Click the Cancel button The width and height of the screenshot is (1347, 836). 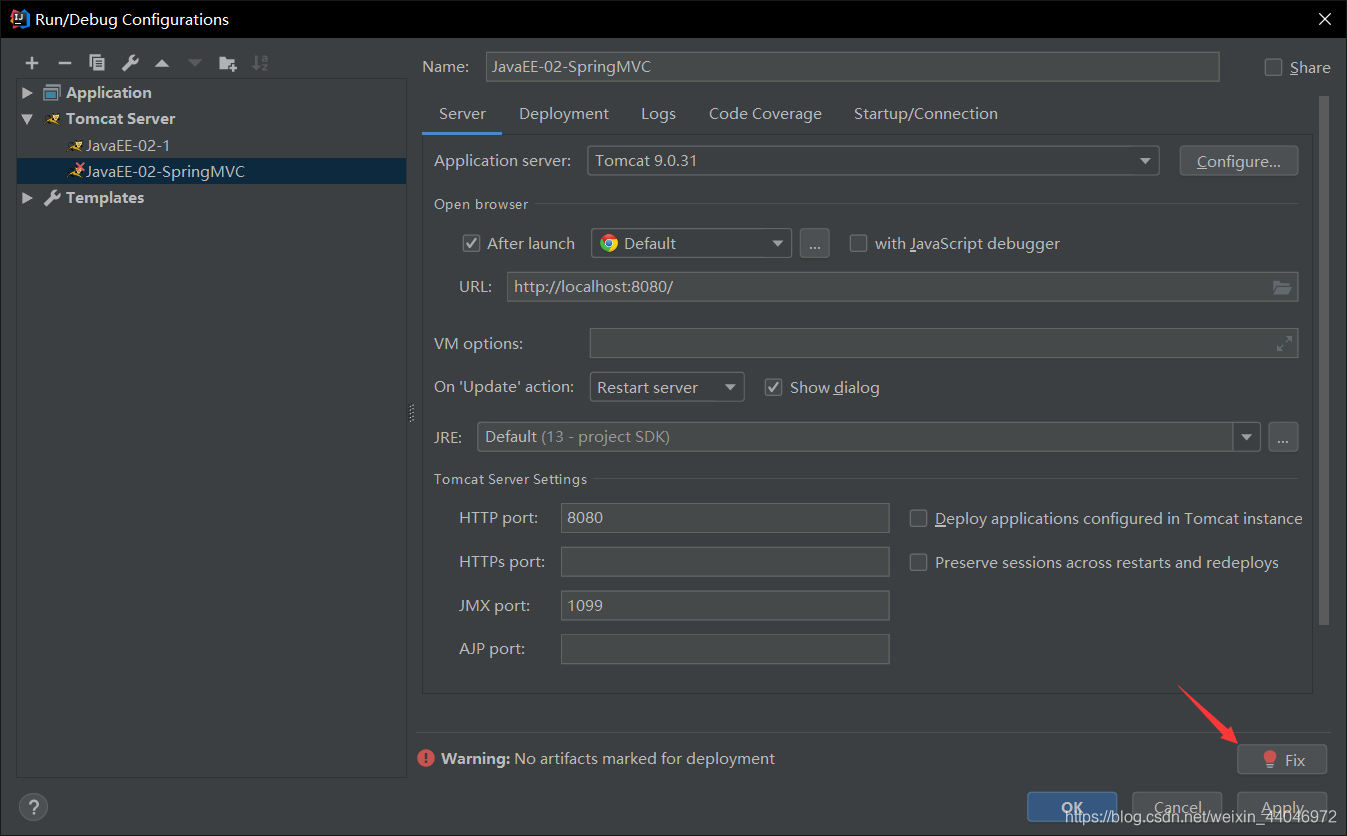(x=1177, y=807)
